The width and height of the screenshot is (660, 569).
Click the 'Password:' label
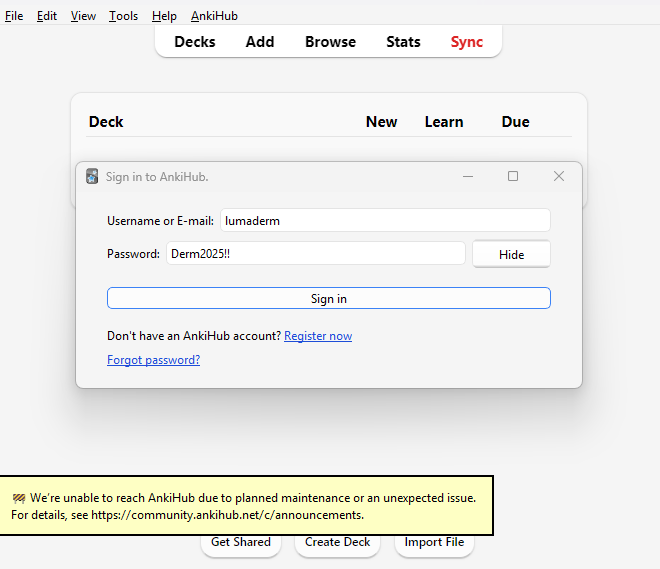(x=133, y=254)
